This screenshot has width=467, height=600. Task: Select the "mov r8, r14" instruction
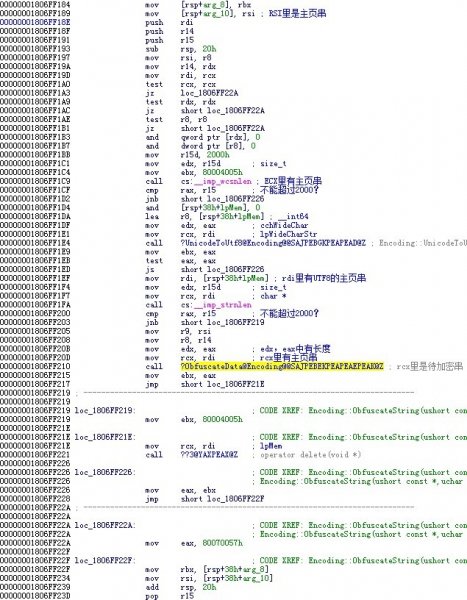tap(178, 340)
